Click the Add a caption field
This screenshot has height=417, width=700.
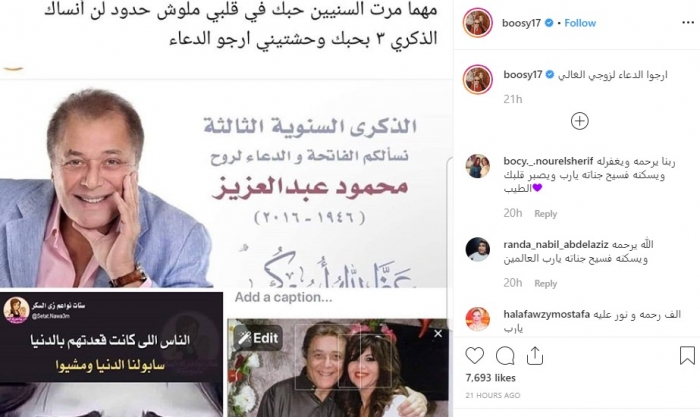338,297
